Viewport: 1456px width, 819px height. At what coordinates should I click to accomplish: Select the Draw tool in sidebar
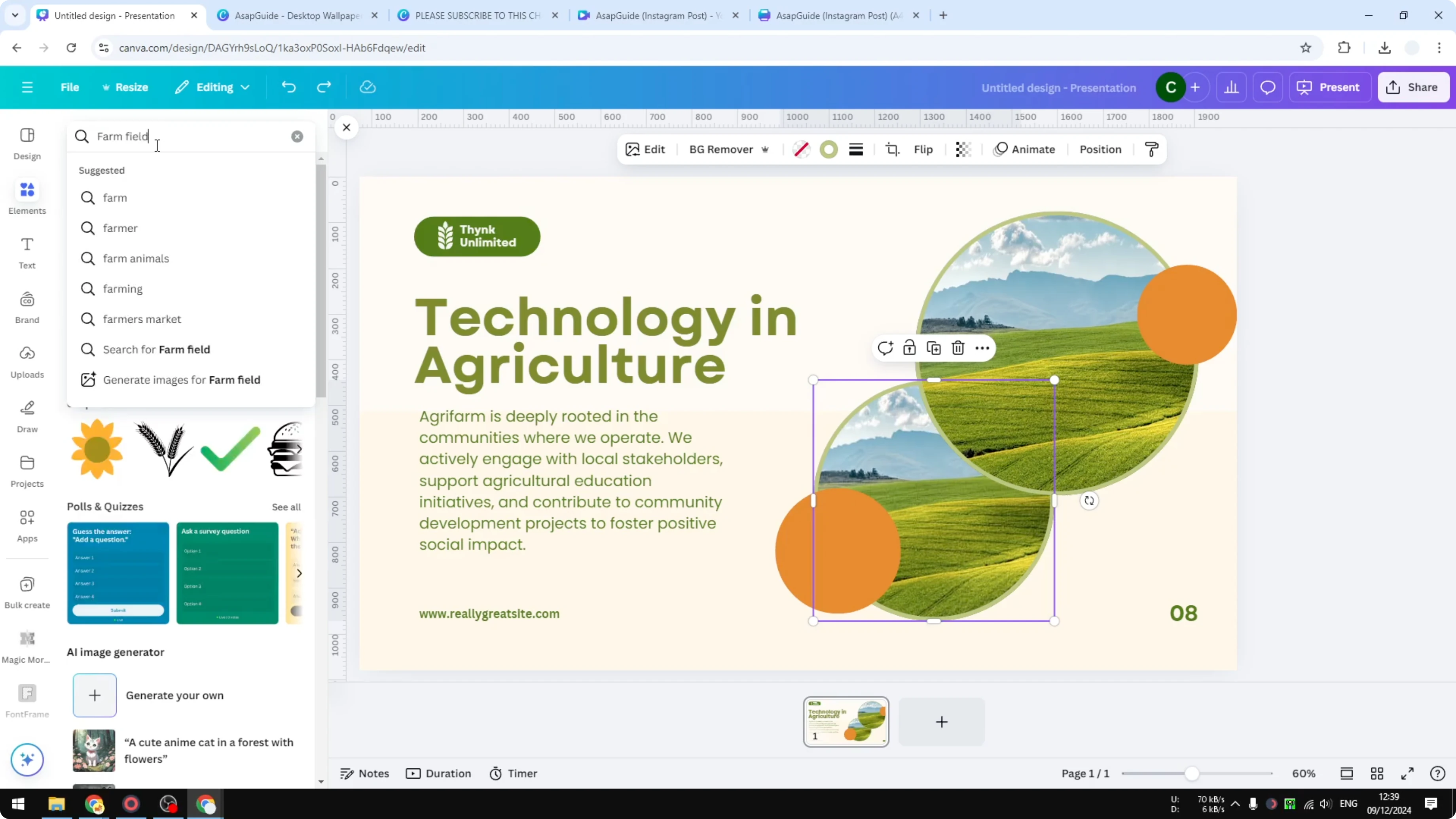[x=27, y=417]
